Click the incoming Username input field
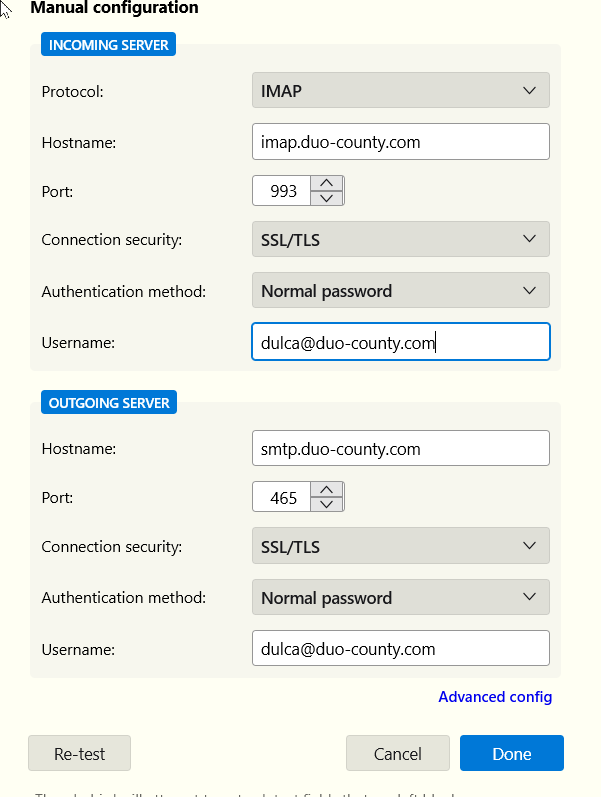This screenshot has height=797, width=601. [x=400, y=342]
